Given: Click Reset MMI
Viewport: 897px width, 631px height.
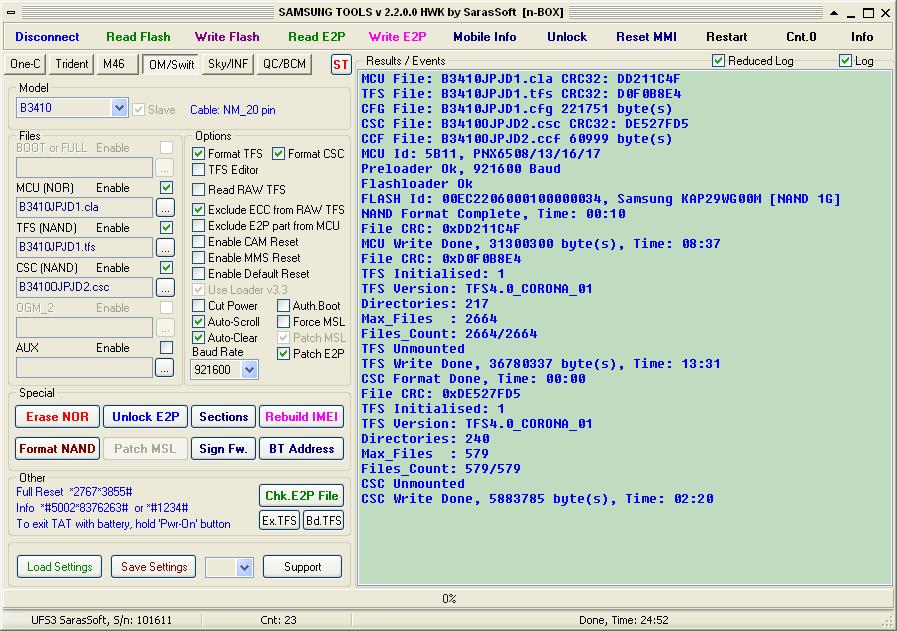Looking at the screenshot, I should tap(646, 37).
